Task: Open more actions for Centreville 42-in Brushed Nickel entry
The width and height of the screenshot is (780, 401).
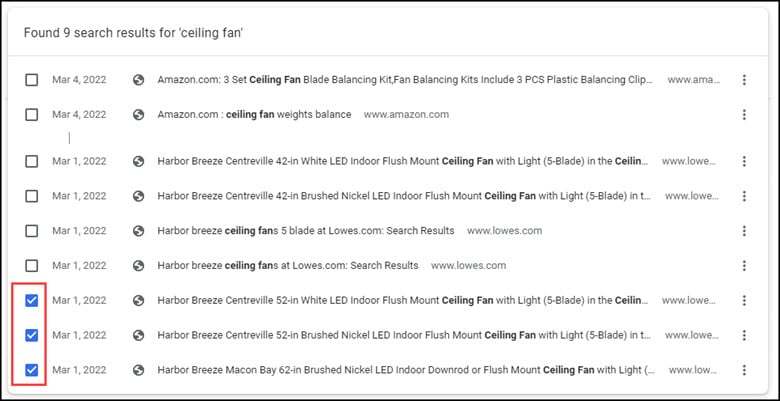Action: coord(744,196)
